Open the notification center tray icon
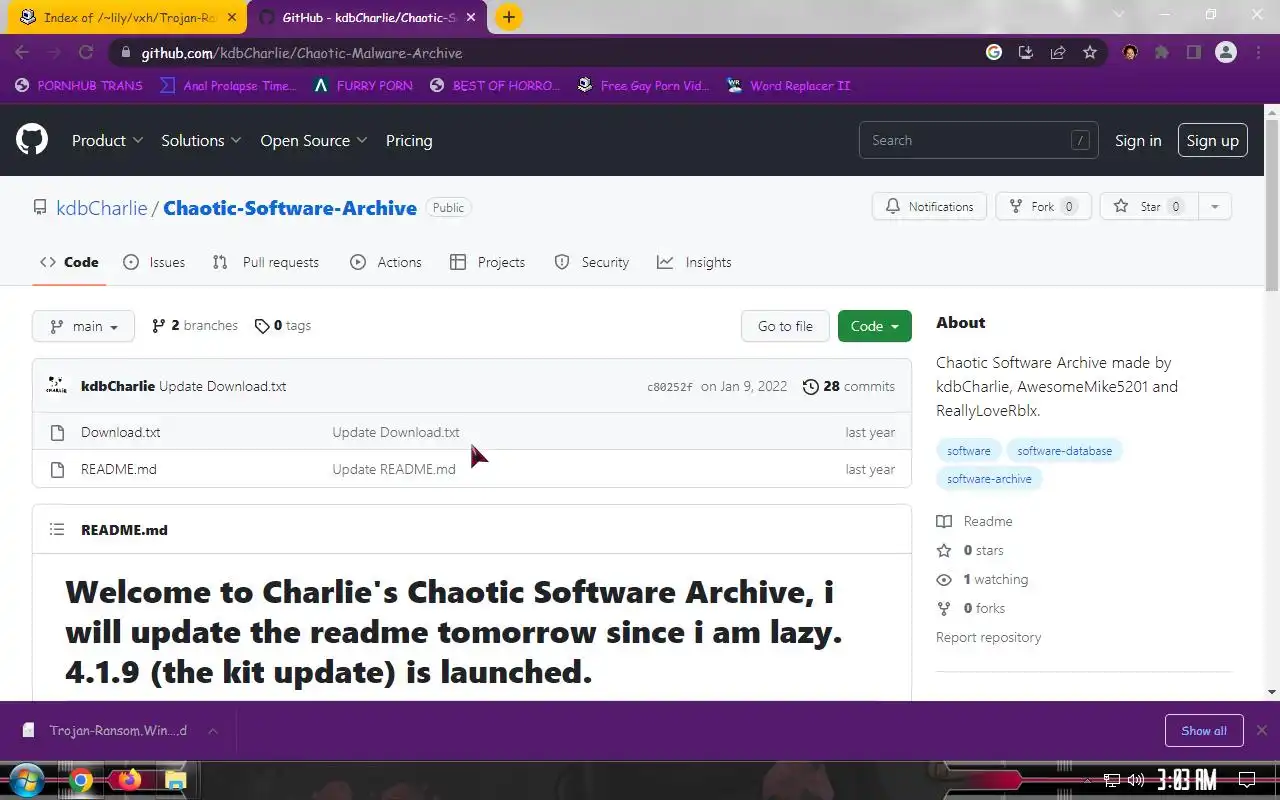This screenshot has height=800, width=1280. pyautogui.click(x=1247, y=780)
